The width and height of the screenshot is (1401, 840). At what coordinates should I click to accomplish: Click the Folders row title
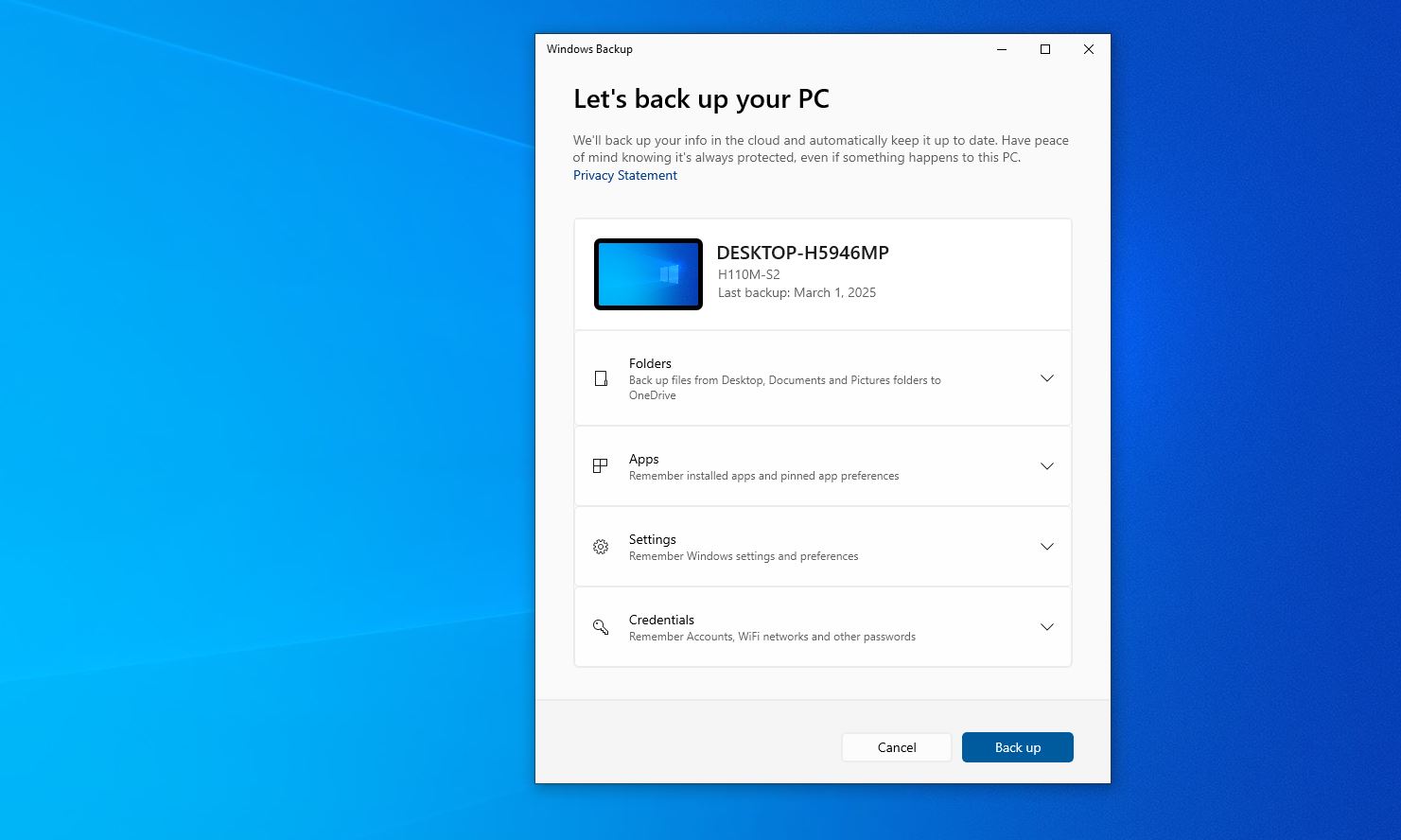650,363
